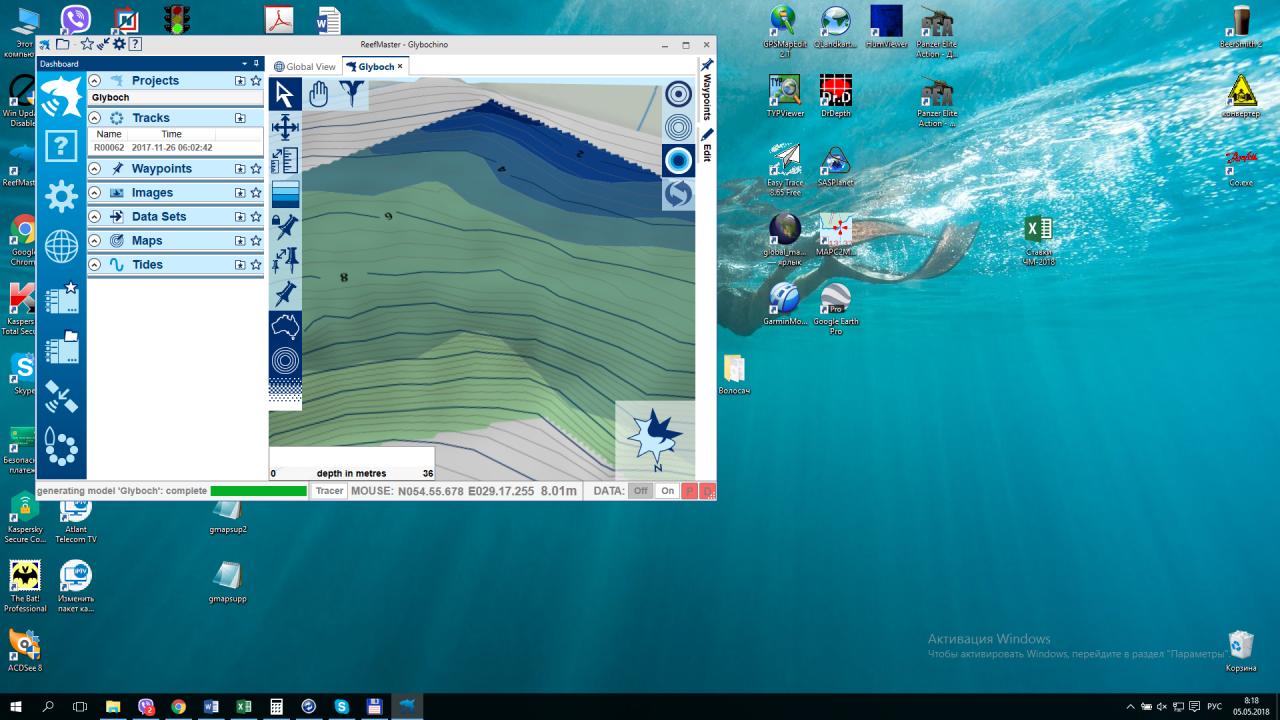This screenshot has width=1280, height=720.
Task: Click the depth color shading swatch
Action: [285, 194]
